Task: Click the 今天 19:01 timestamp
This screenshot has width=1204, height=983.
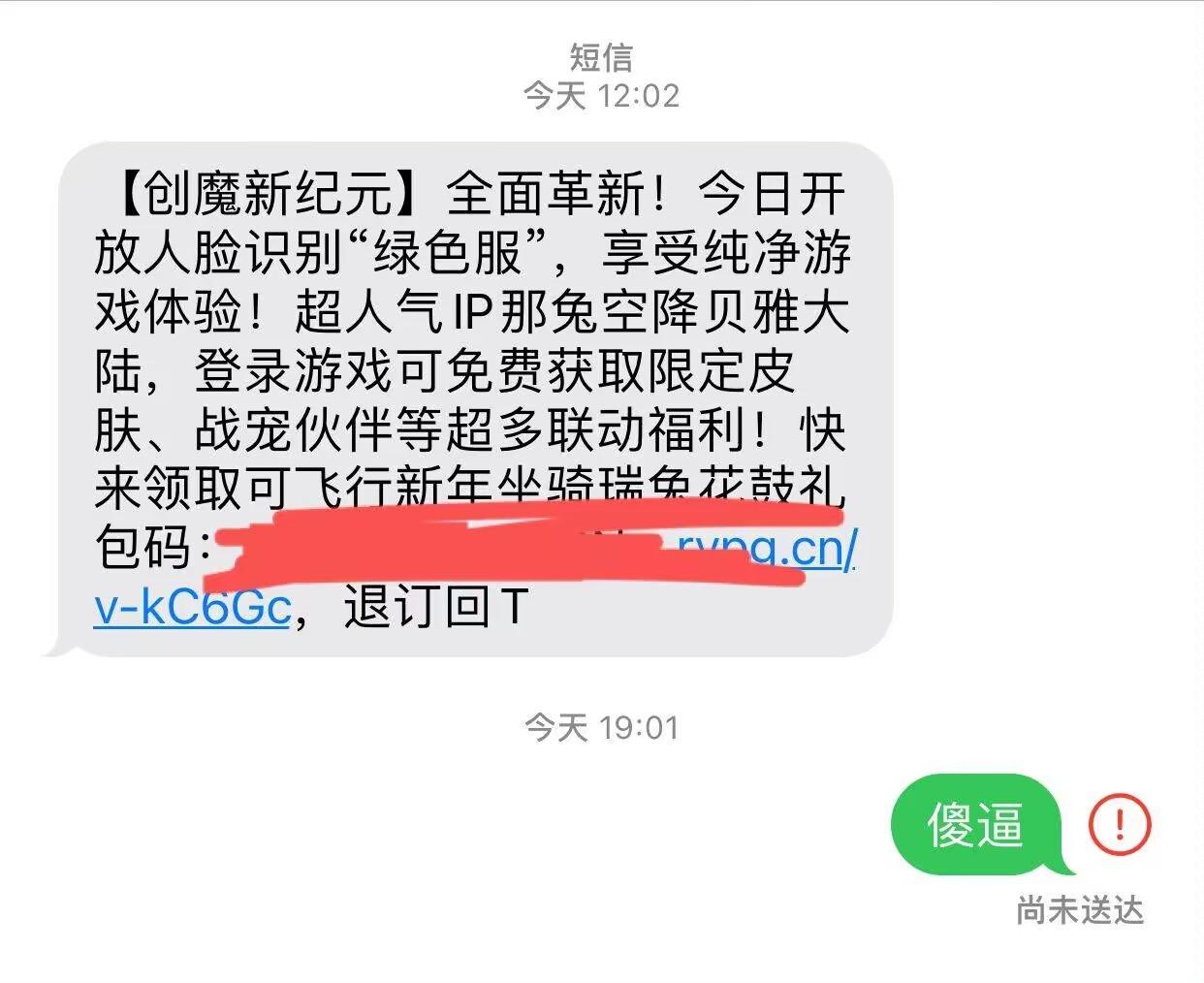Action: coord(601,727)
